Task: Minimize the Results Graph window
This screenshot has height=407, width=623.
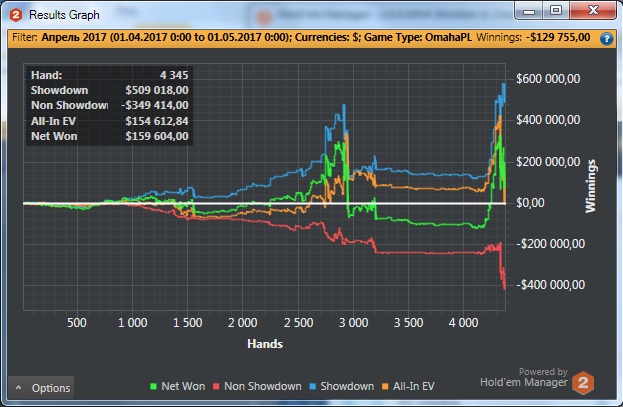Action: click(529, 11)
